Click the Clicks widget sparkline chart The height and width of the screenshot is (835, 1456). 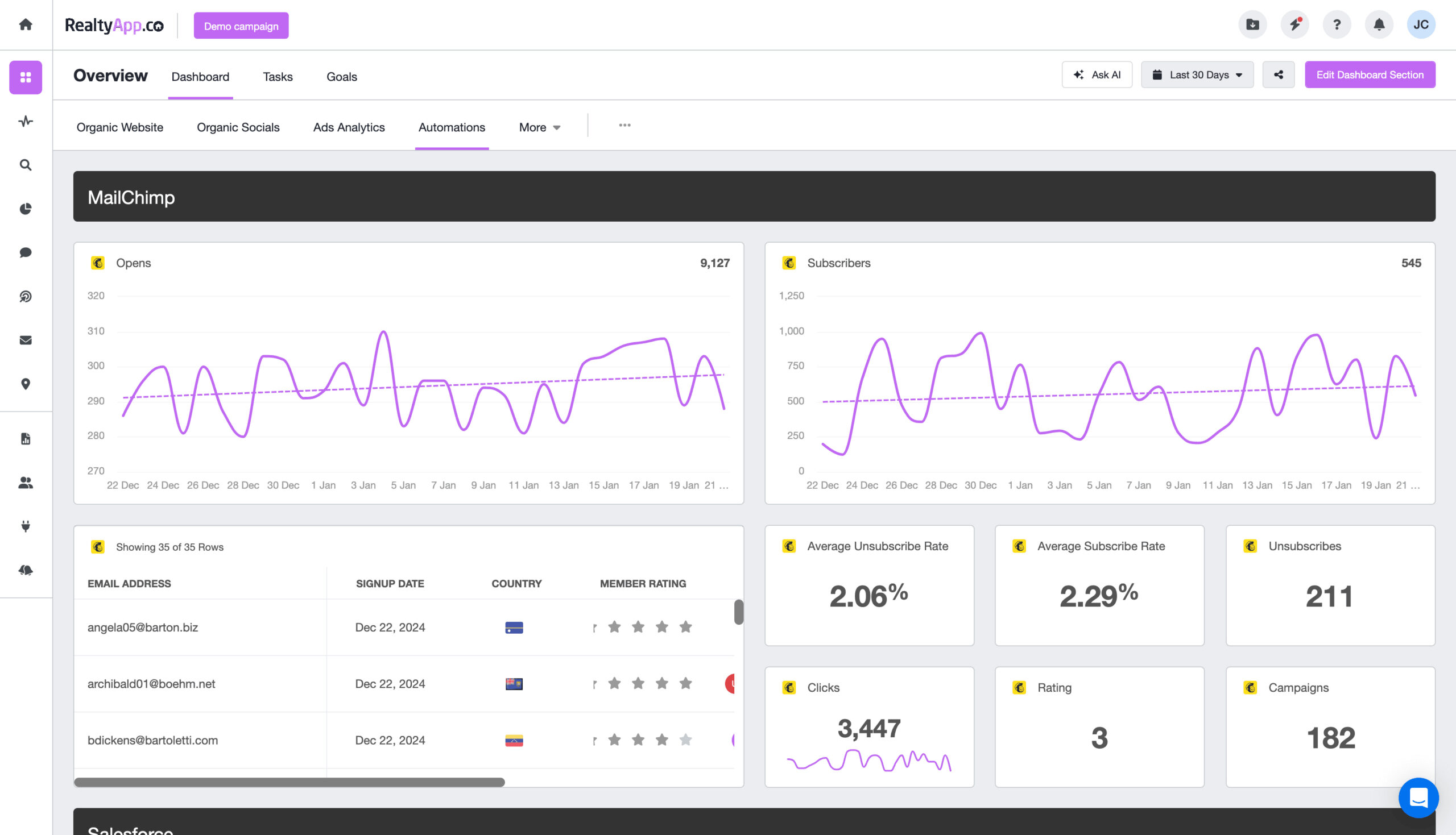click(x=868, y=761)
